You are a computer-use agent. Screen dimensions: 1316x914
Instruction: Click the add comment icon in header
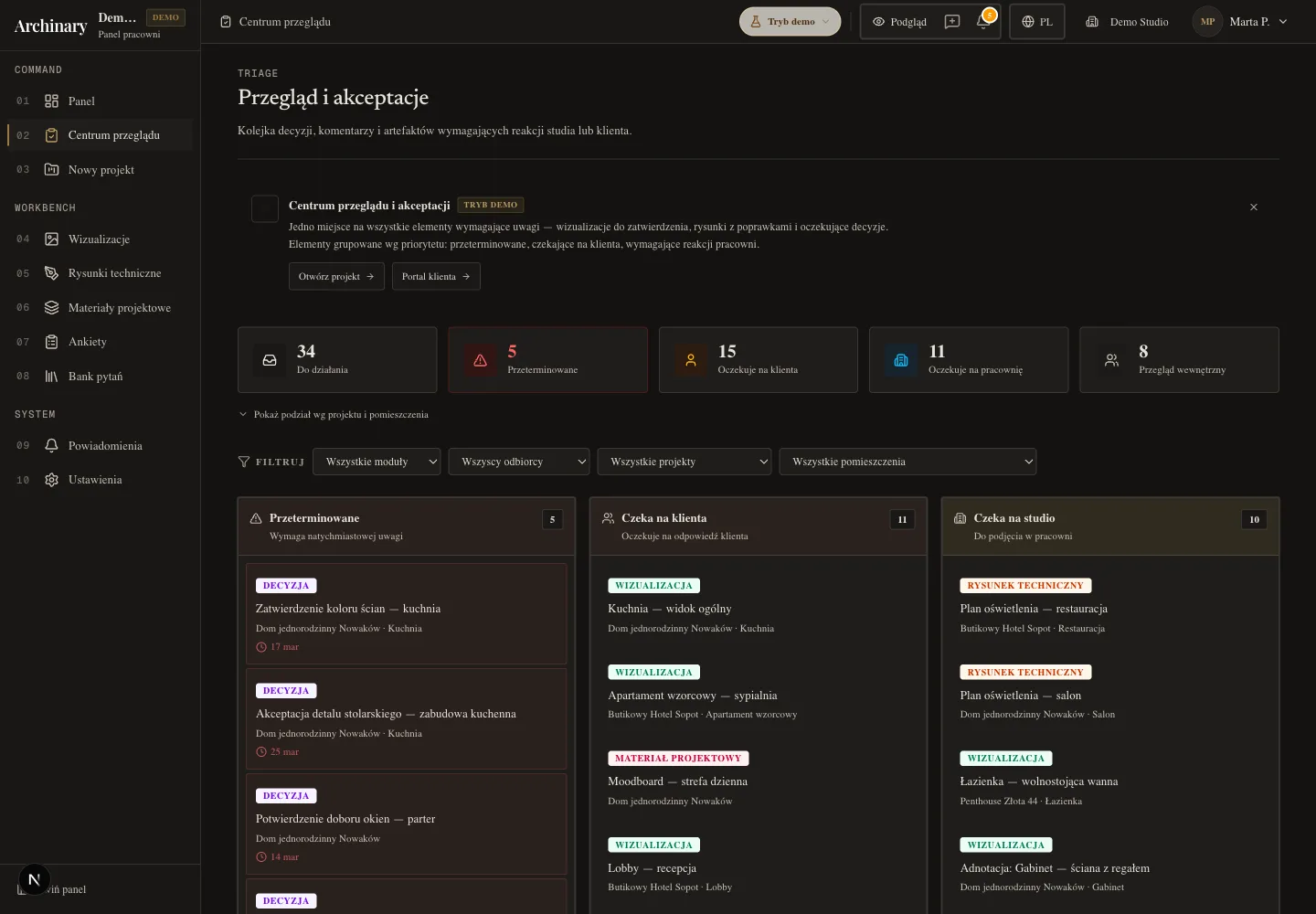click(952, 22)
